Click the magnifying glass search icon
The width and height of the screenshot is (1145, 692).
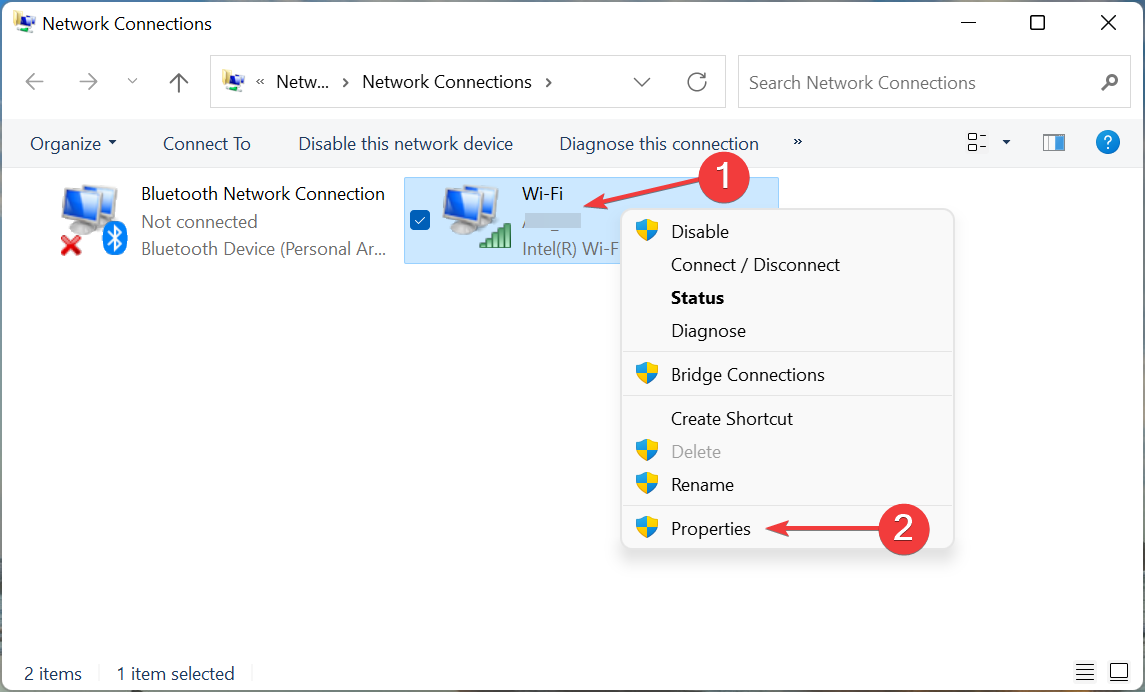(x=1110, y=82)
